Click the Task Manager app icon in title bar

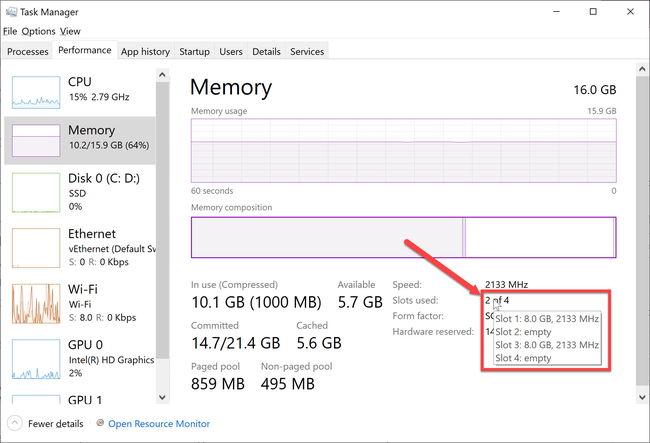coord(11,11)
